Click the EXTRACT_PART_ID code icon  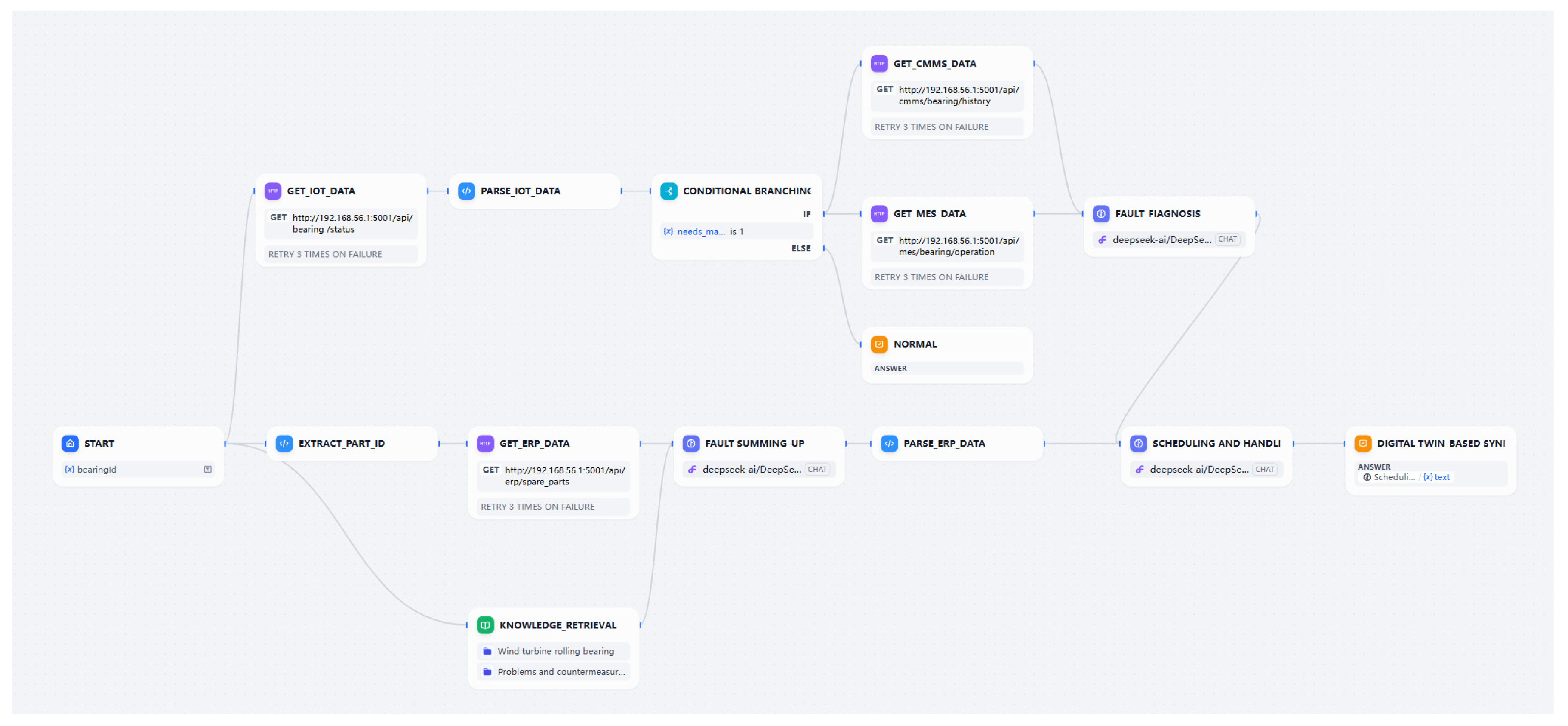(284, 443)
